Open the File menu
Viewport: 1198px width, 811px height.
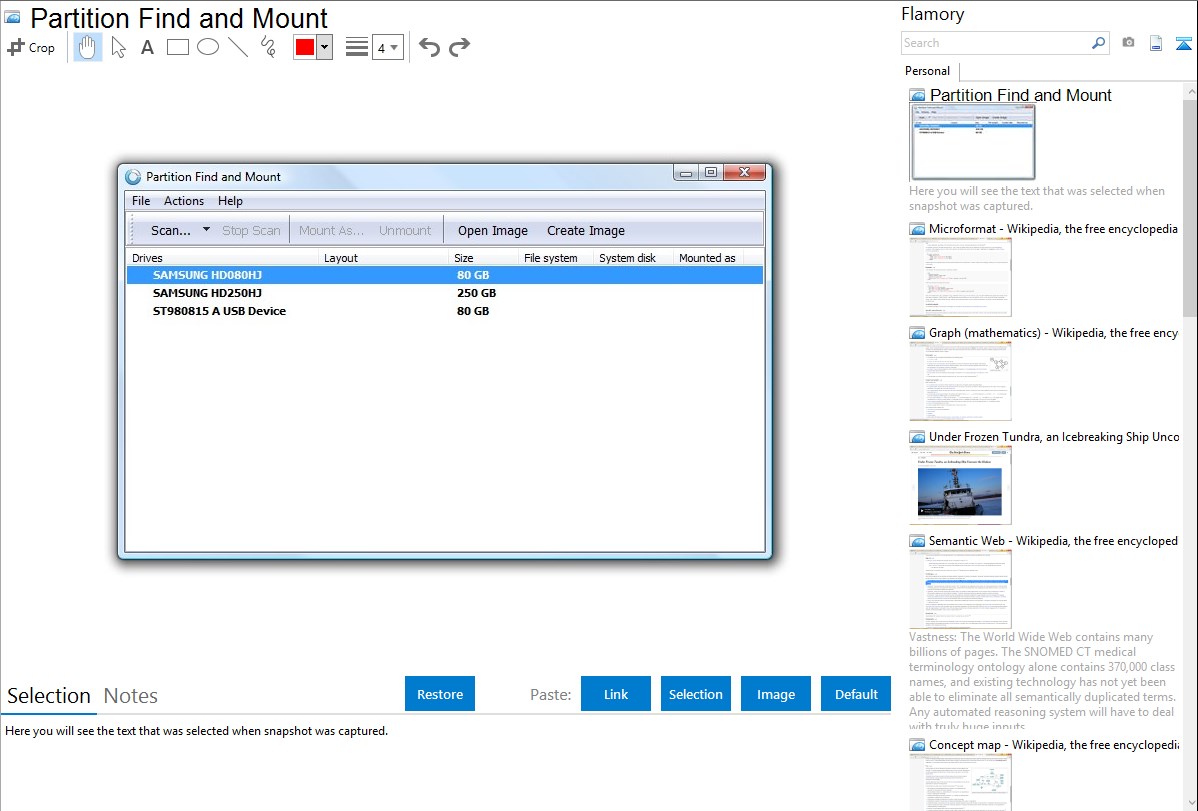[x=141, y=200]
